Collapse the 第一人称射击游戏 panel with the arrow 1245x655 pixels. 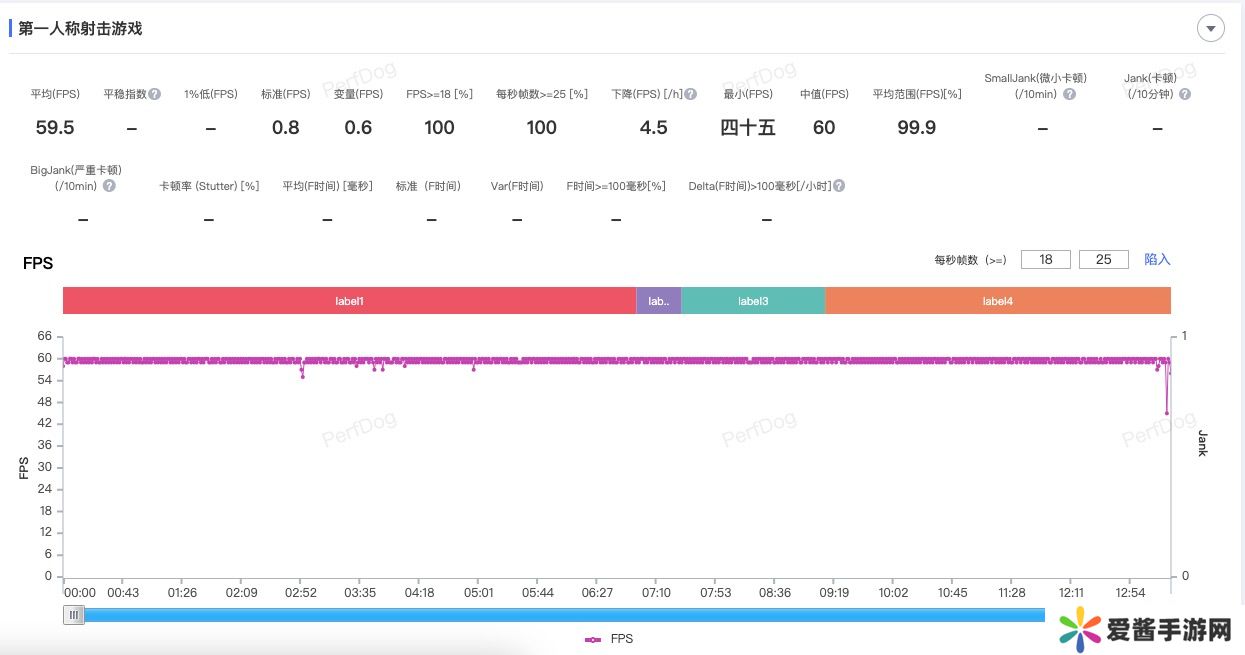1210,29
